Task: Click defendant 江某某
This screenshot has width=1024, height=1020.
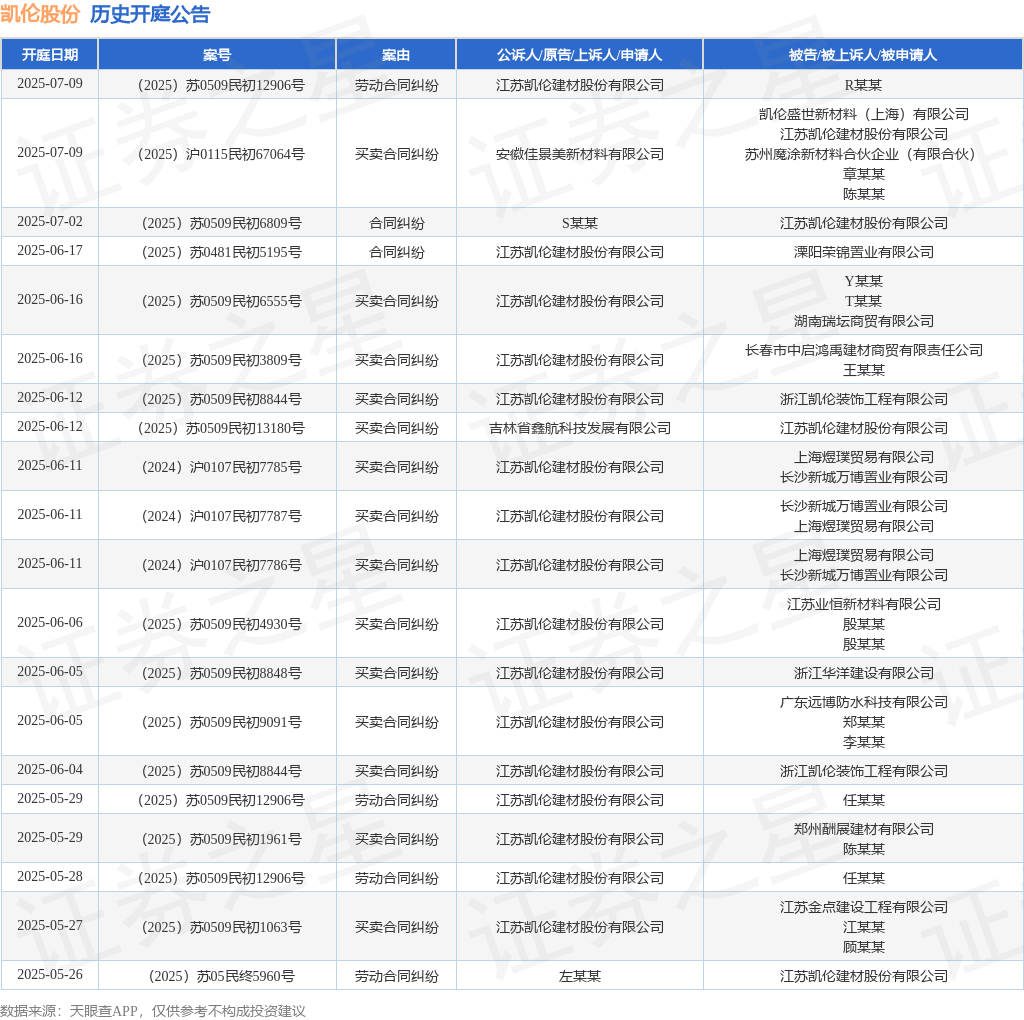Action: 863,927
